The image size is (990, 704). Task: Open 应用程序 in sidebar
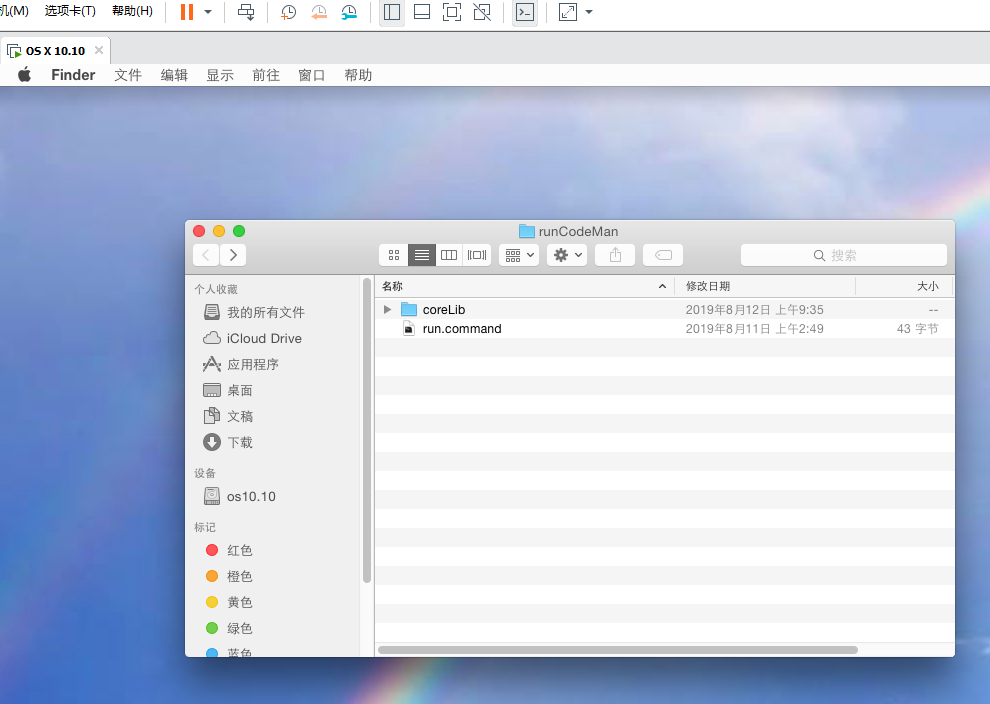(241, 364)
